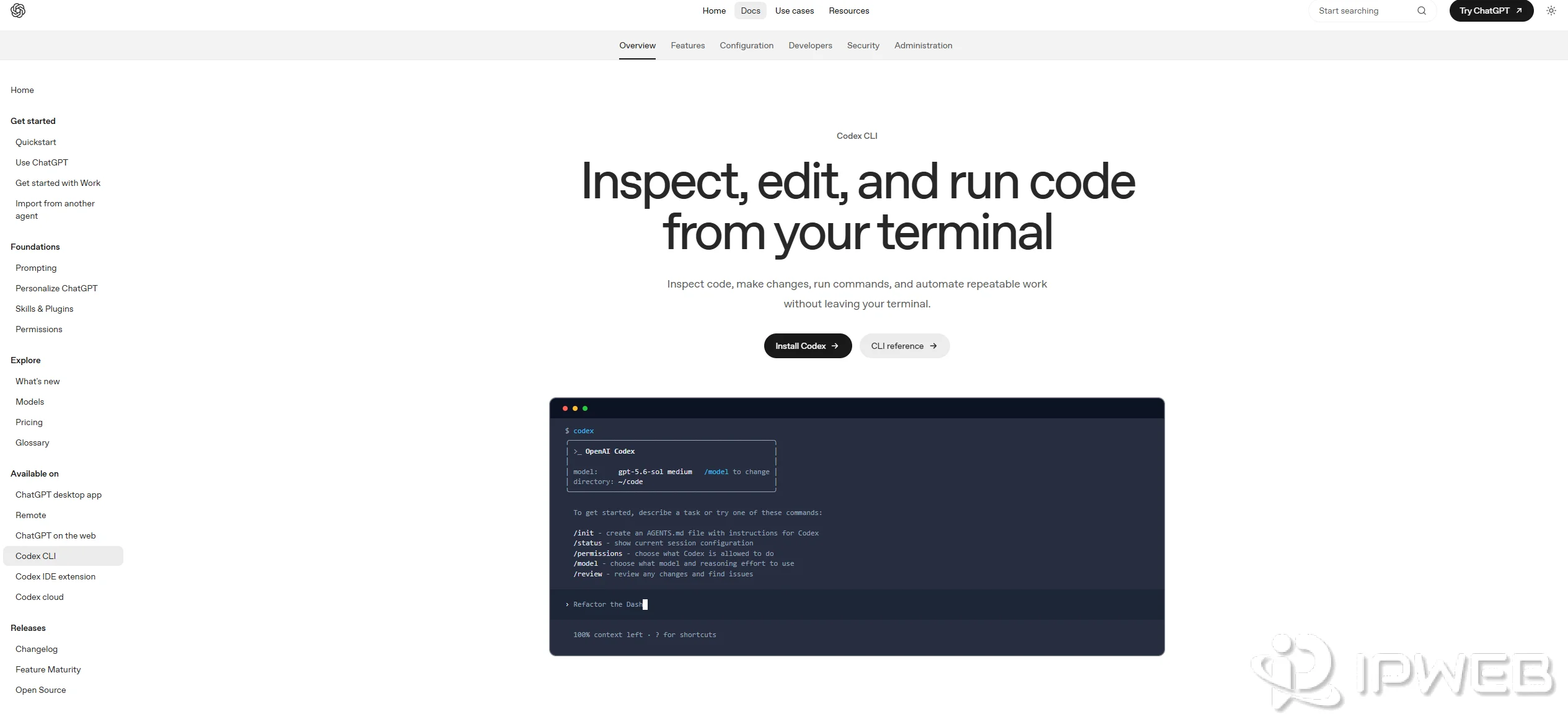
Task: Open Personalize ChatGPT sidebar link
Action: 56,288
